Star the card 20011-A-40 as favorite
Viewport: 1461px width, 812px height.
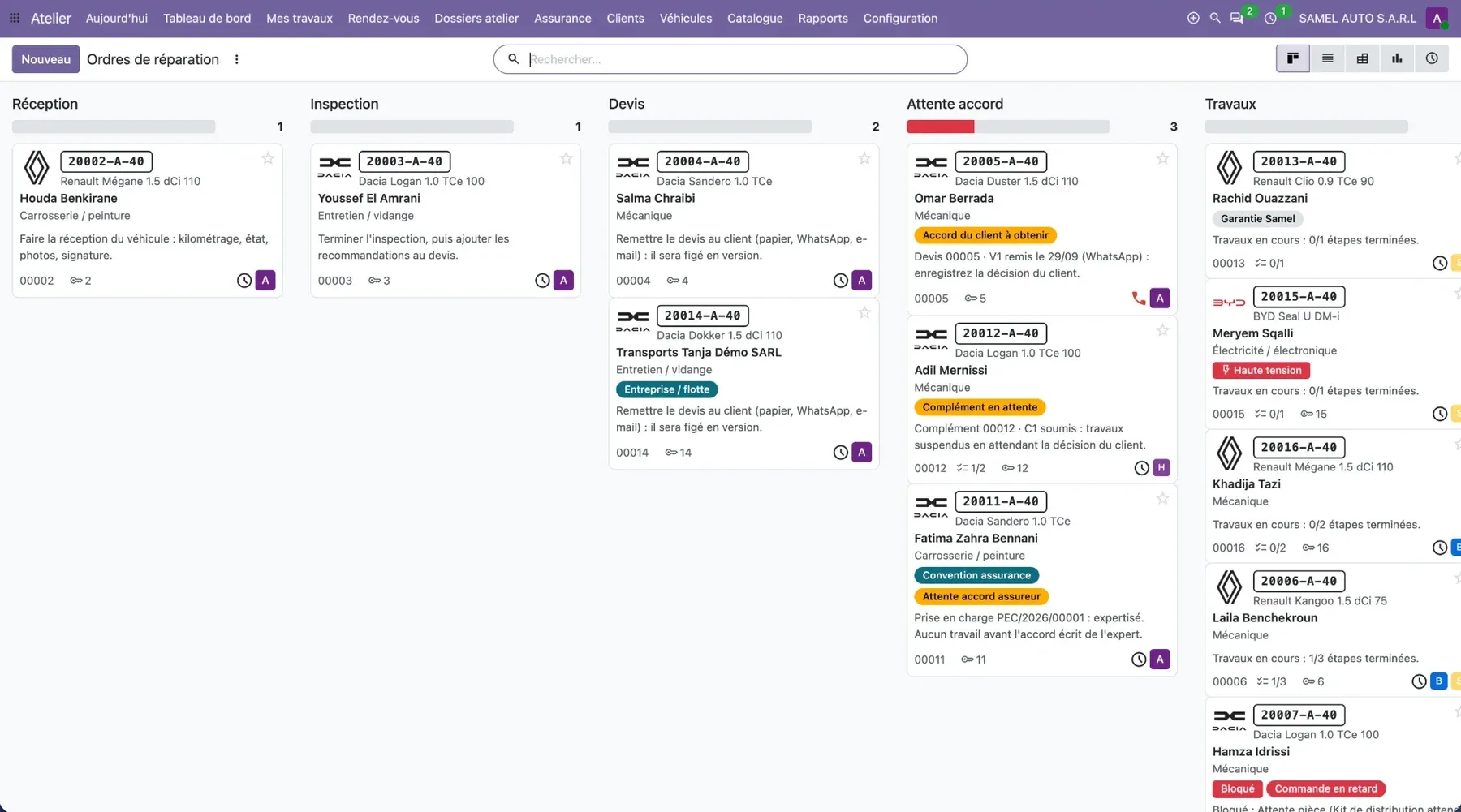point(1162,499)
